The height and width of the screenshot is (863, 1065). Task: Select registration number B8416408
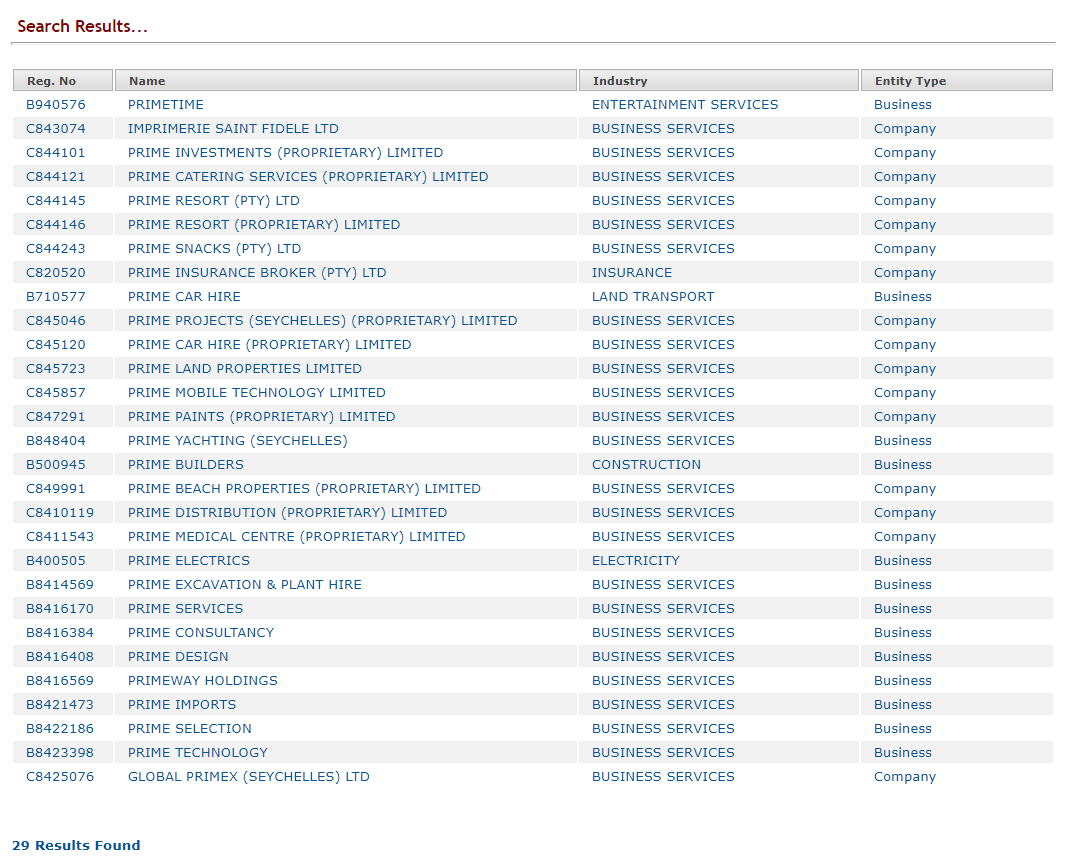60,657
